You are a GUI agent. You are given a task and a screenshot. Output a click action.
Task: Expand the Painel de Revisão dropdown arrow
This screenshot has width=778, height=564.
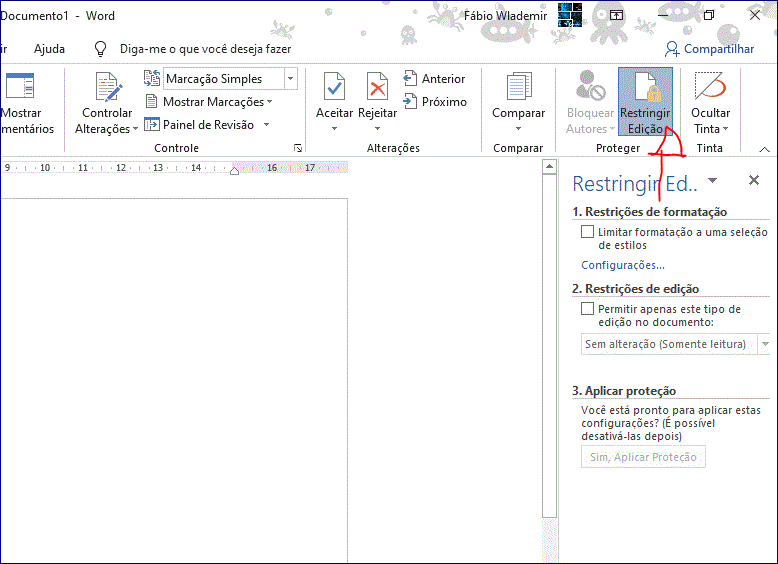pos(266,125)
